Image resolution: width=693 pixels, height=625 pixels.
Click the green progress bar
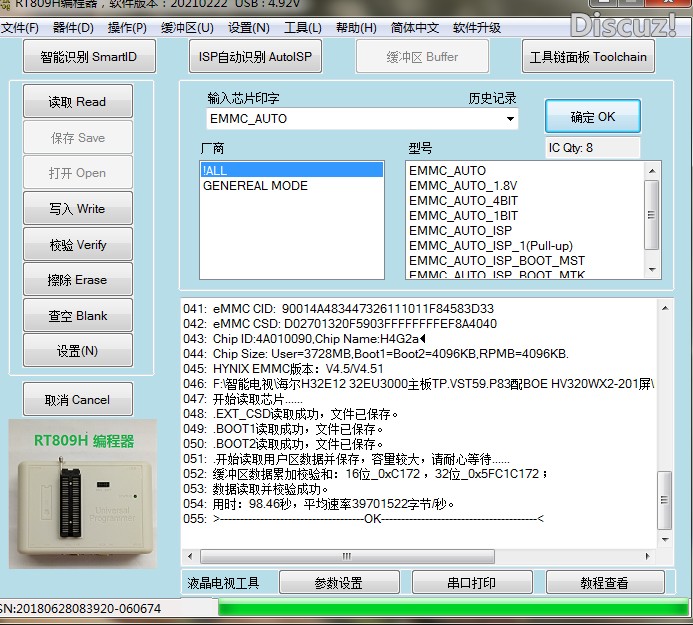coord(450,608)
